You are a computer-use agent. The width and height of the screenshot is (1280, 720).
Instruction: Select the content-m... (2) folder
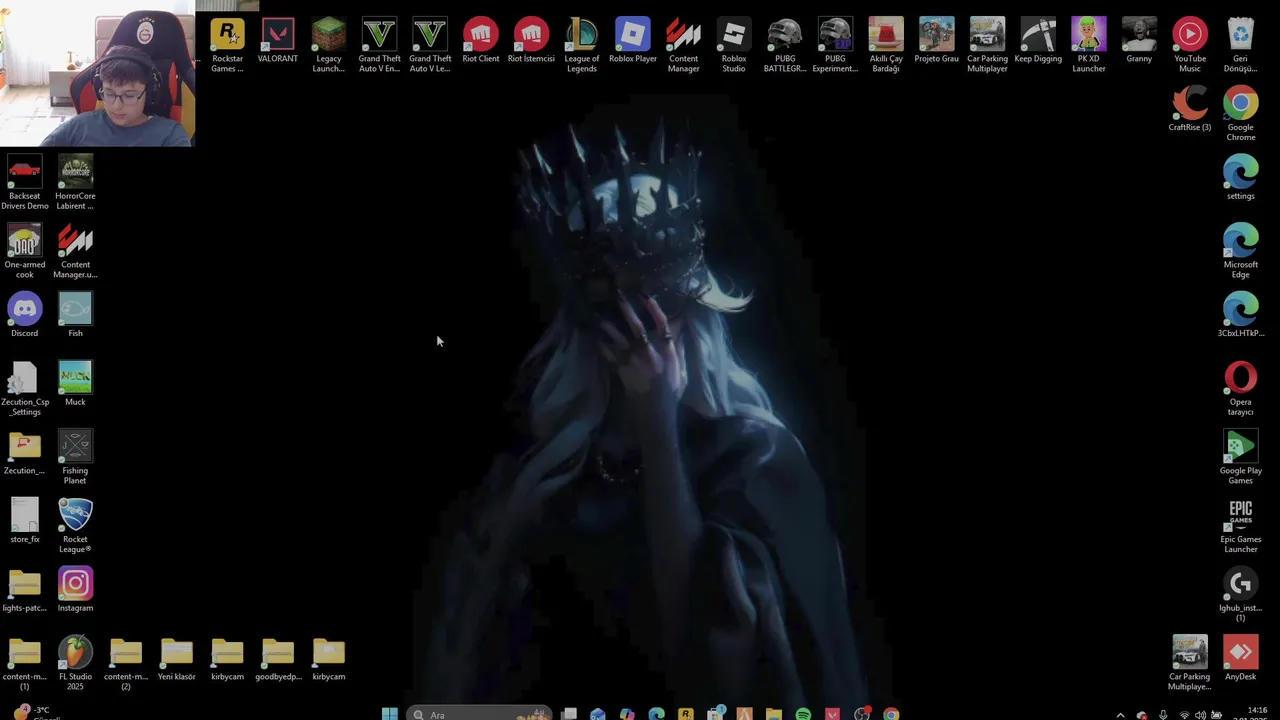click(126, 662)
